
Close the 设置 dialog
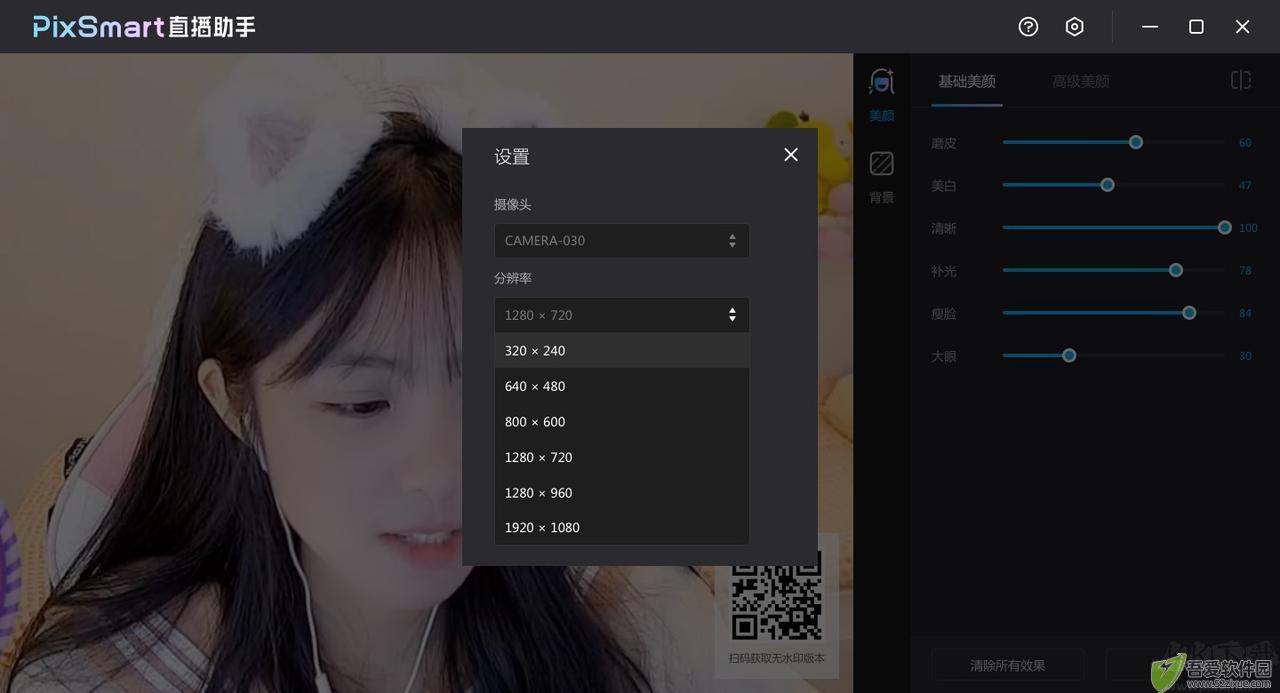pyautogui.click(x=791, y=155)
